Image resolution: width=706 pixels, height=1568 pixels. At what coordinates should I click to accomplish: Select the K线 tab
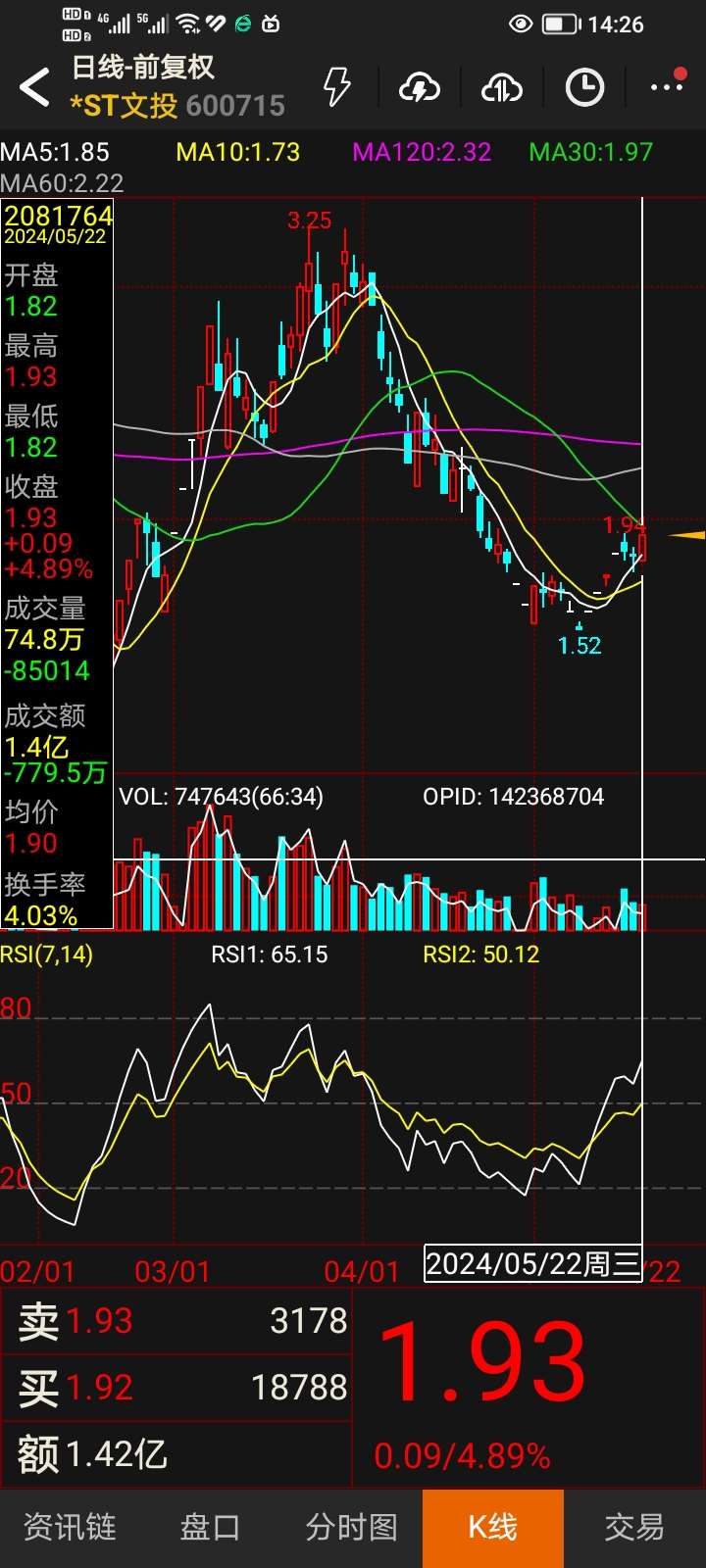pyautogui.click(x=492, y=1528)
